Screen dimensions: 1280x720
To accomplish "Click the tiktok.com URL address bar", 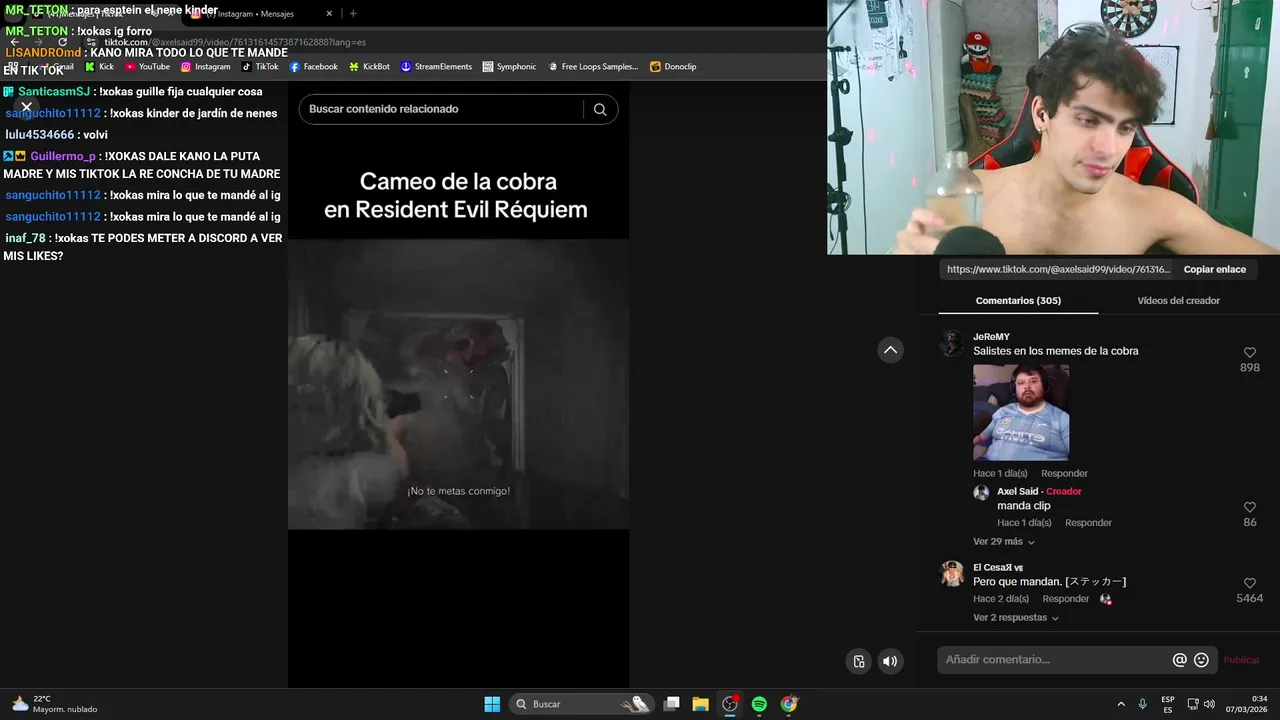I will (235, 42).
